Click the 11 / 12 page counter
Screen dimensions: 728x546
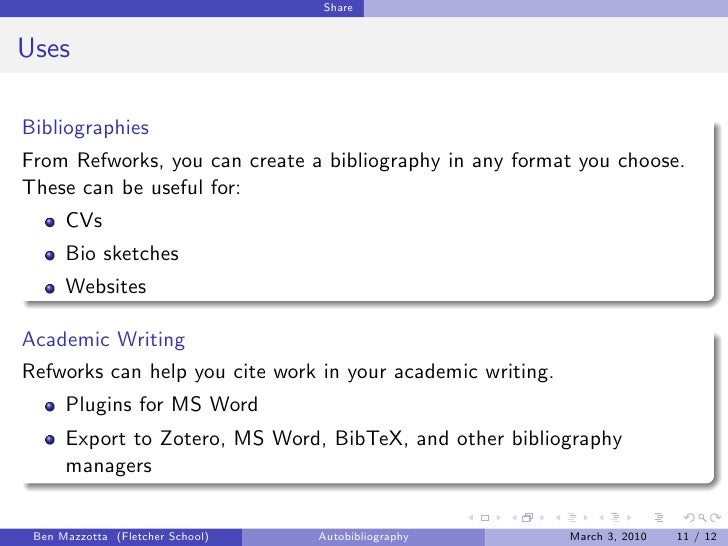696,536
